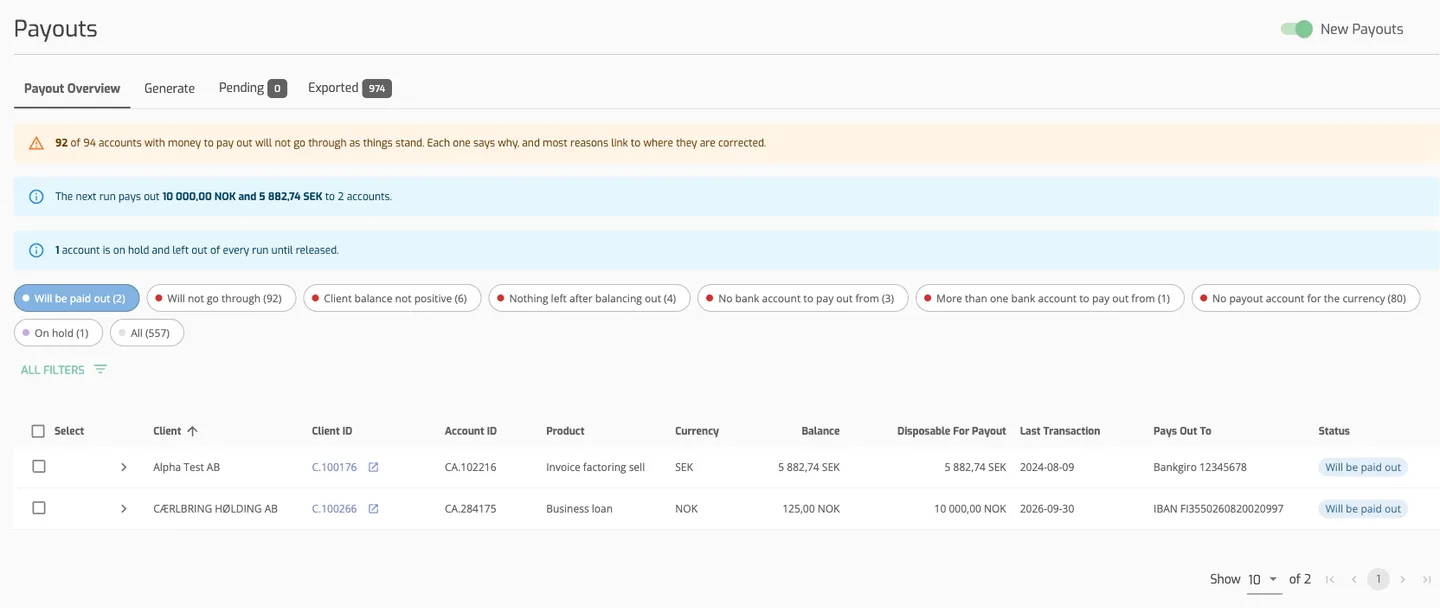Click the Currency column header

[697, 431]
